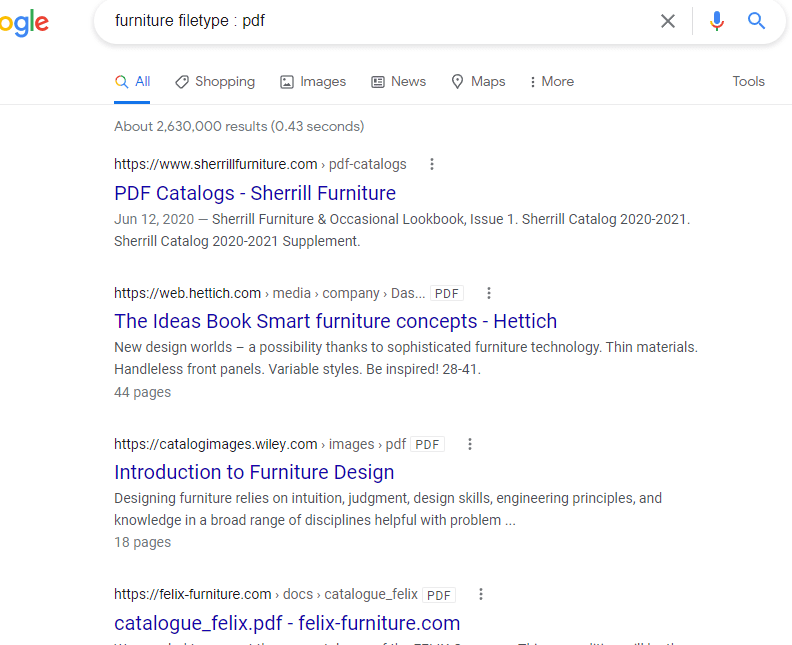Switch to the Maps tab
Viewport: 792px width, 645px height.
pos(478,82)
